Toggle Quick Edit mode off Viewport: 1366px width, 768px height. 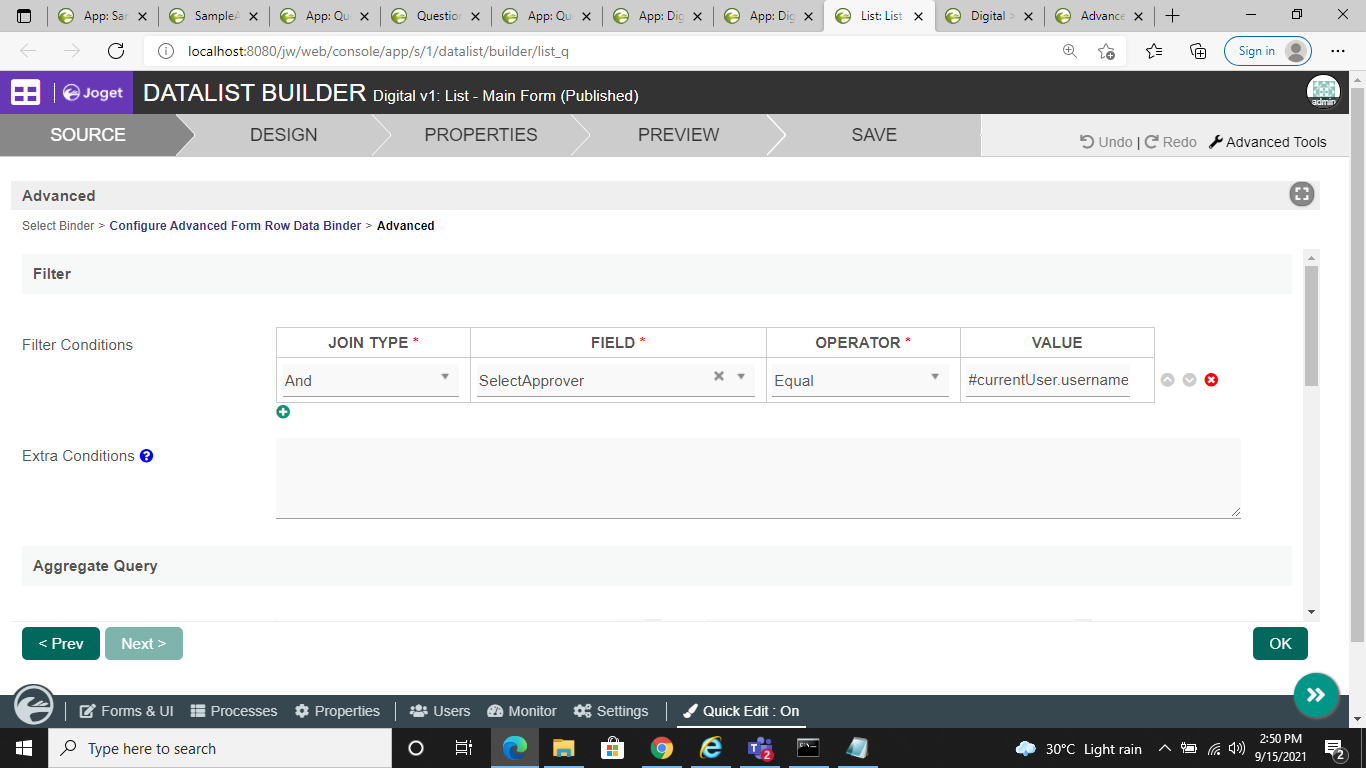[x=741, y=711]
